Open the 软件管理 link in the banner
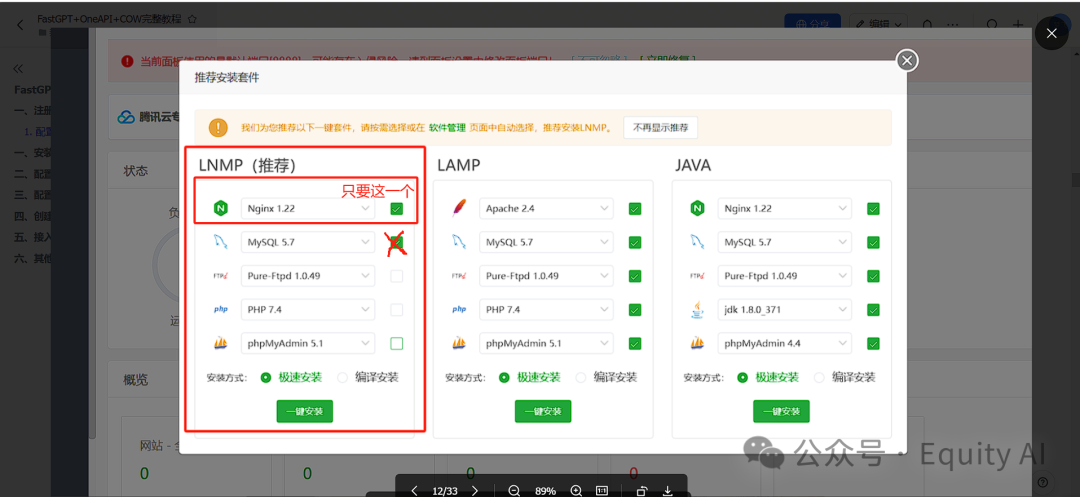 [448, 127]
